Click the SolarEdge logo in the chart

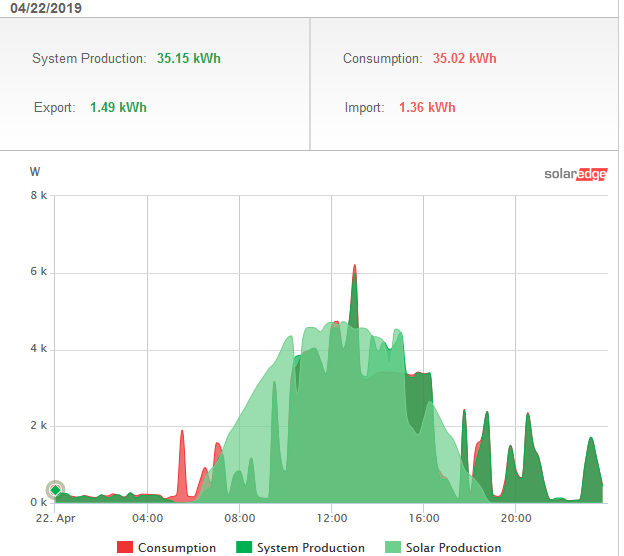[576, 174]
